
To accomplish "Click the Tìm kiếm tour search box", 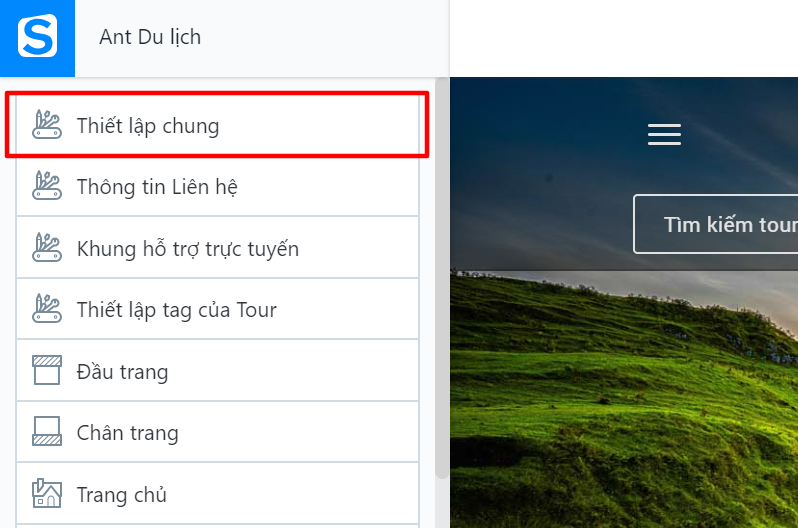I will [x=720, y=224].
